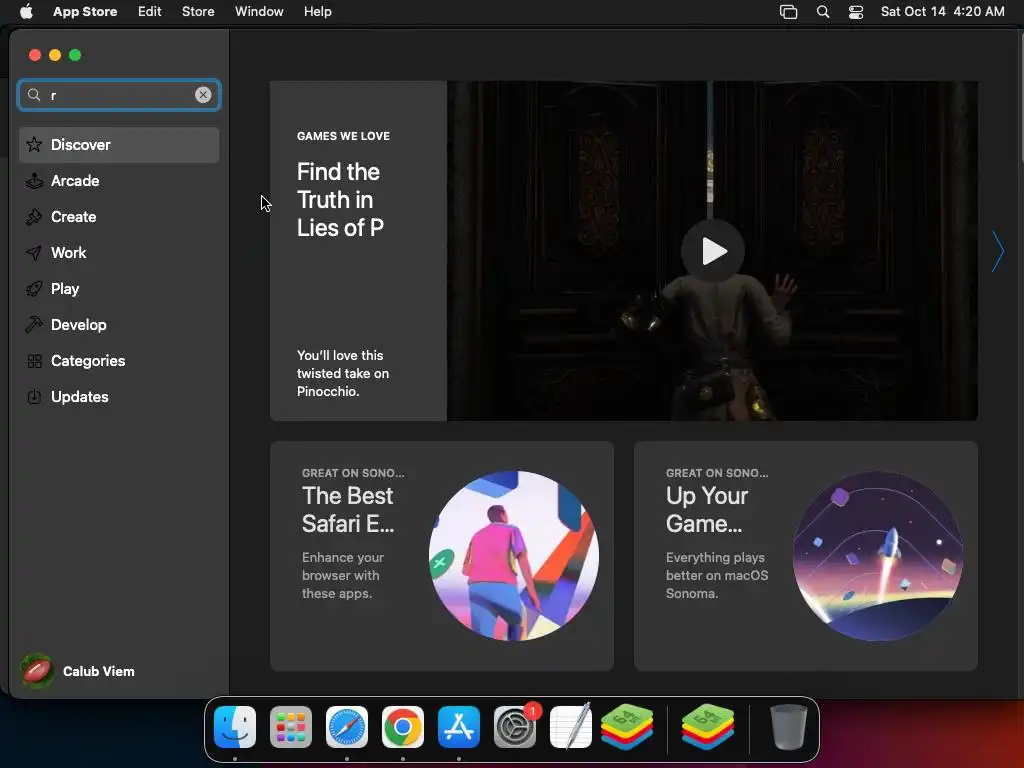
Task: Open The Best Safari Extensions story artwork
Action: click(x=514, y=556)
